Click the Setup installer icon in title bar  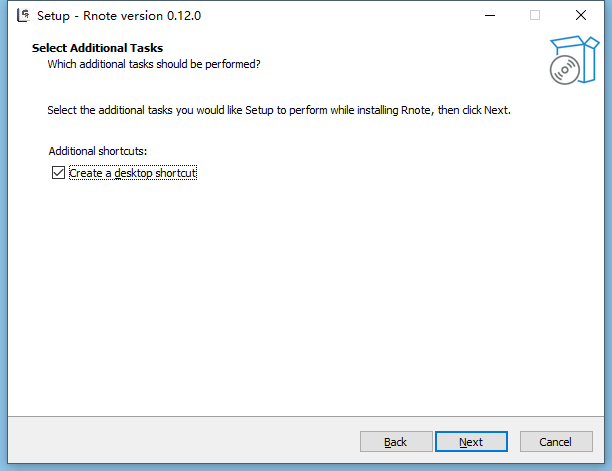(20, 15)
